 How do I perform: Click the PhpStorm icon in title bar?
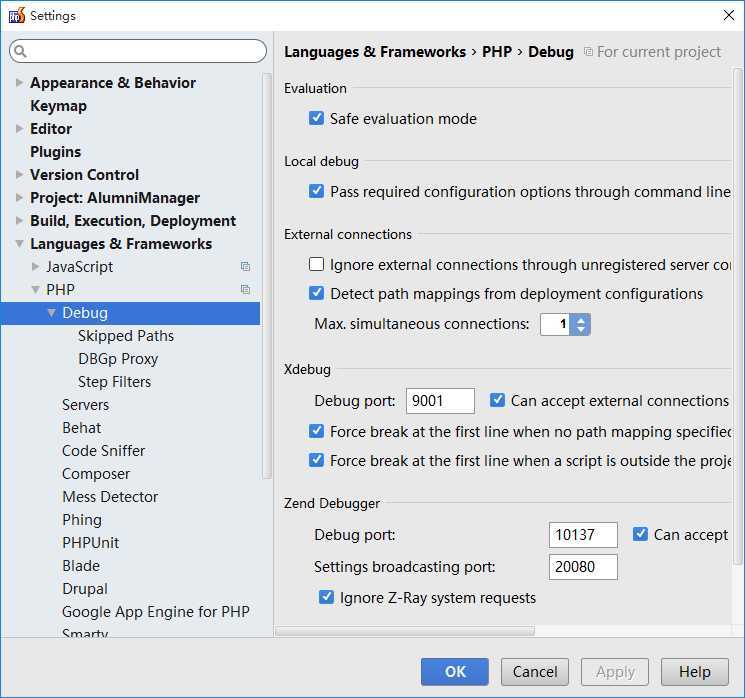pos(17,15)
